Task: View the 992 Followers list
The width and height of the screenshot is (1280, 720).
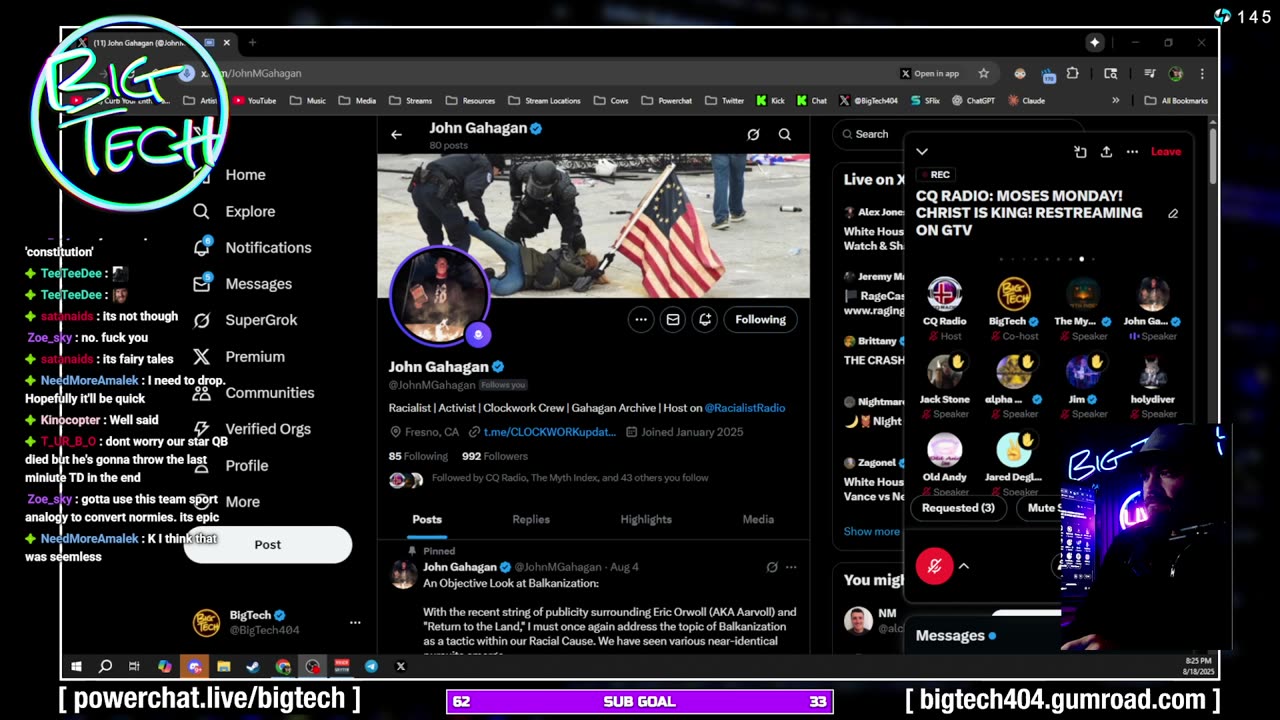Action: 494,456
